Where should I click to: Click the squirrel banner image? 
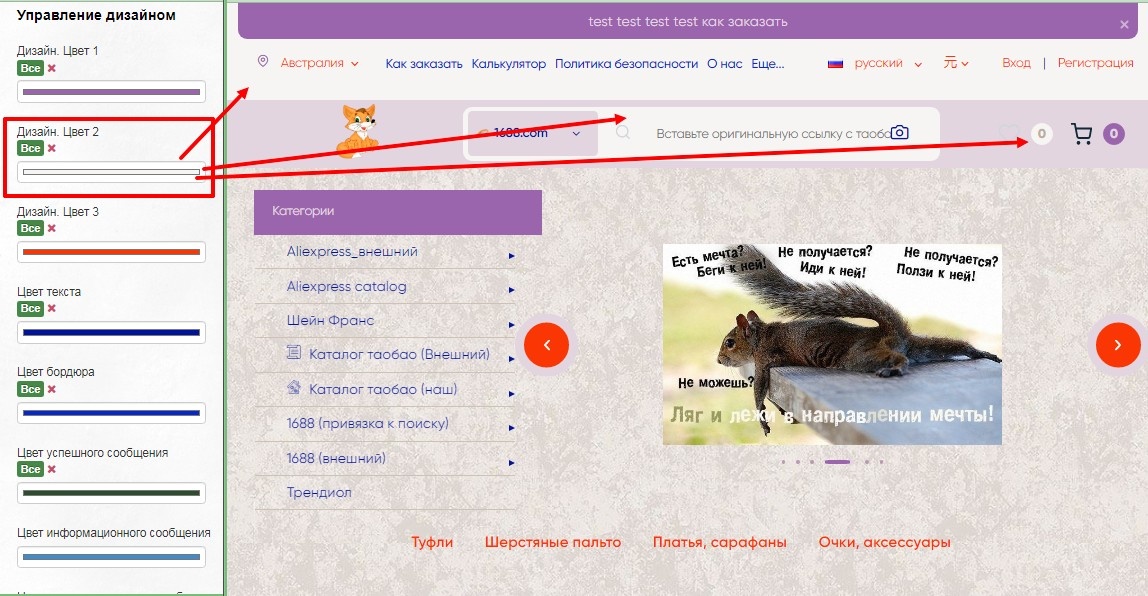832,344
